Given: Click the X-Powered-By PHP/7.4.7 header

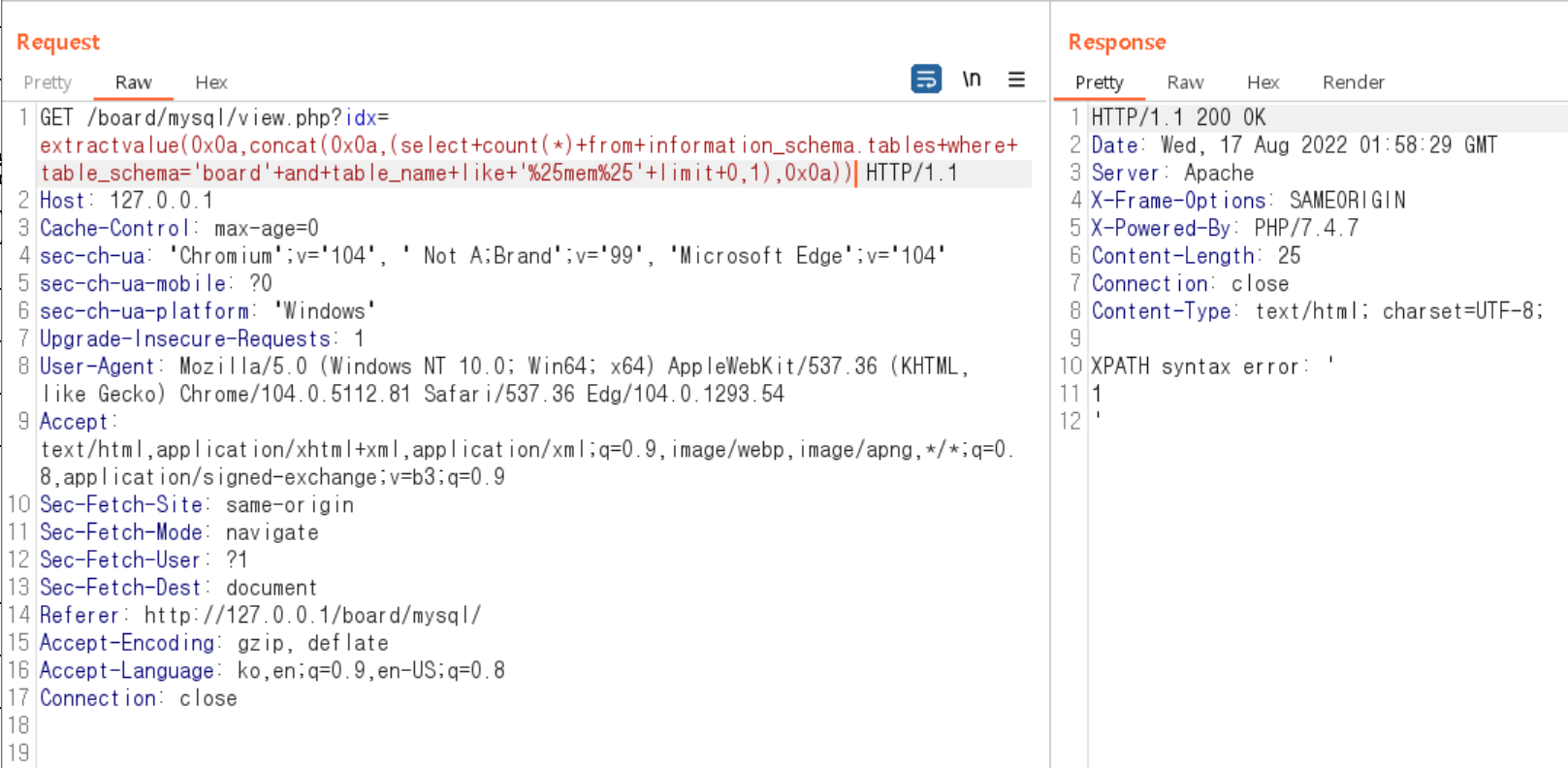Looking at the screenshot, I should point(1225,229).
